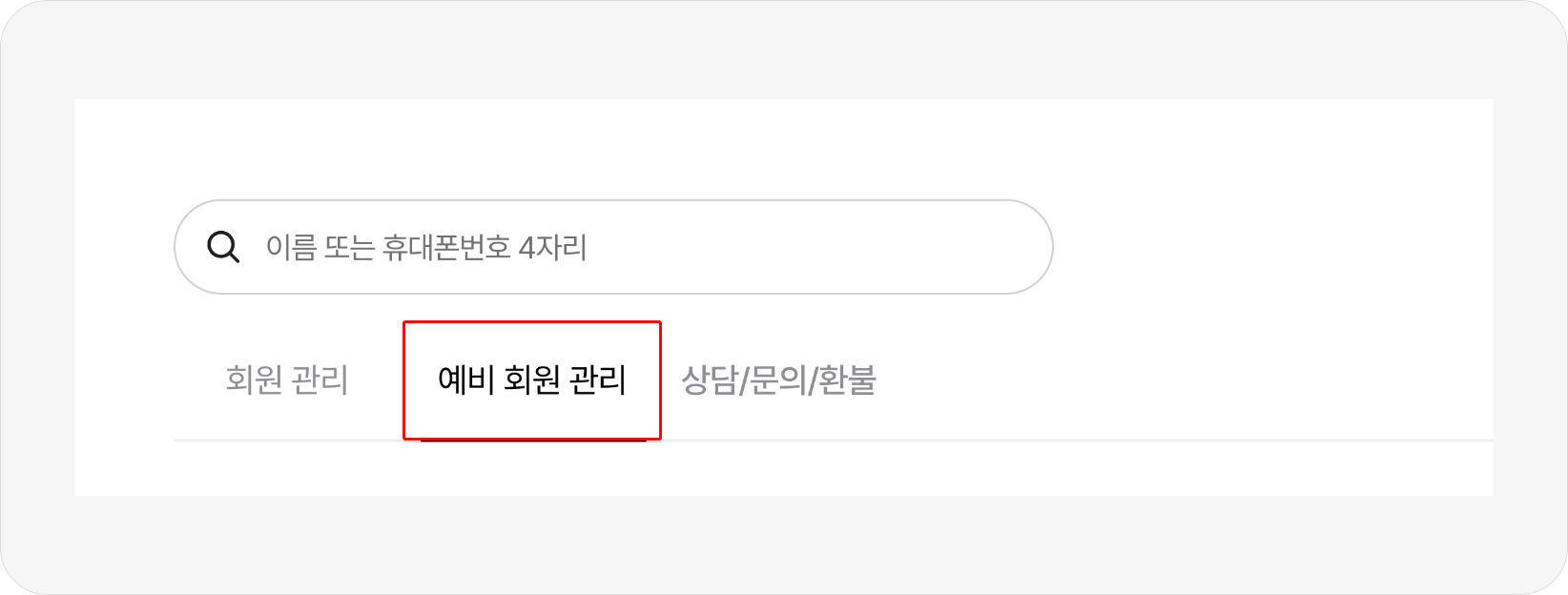Open the 회원 관리 tab
The image size is (1568, 595).
click(x=287, y=380)
